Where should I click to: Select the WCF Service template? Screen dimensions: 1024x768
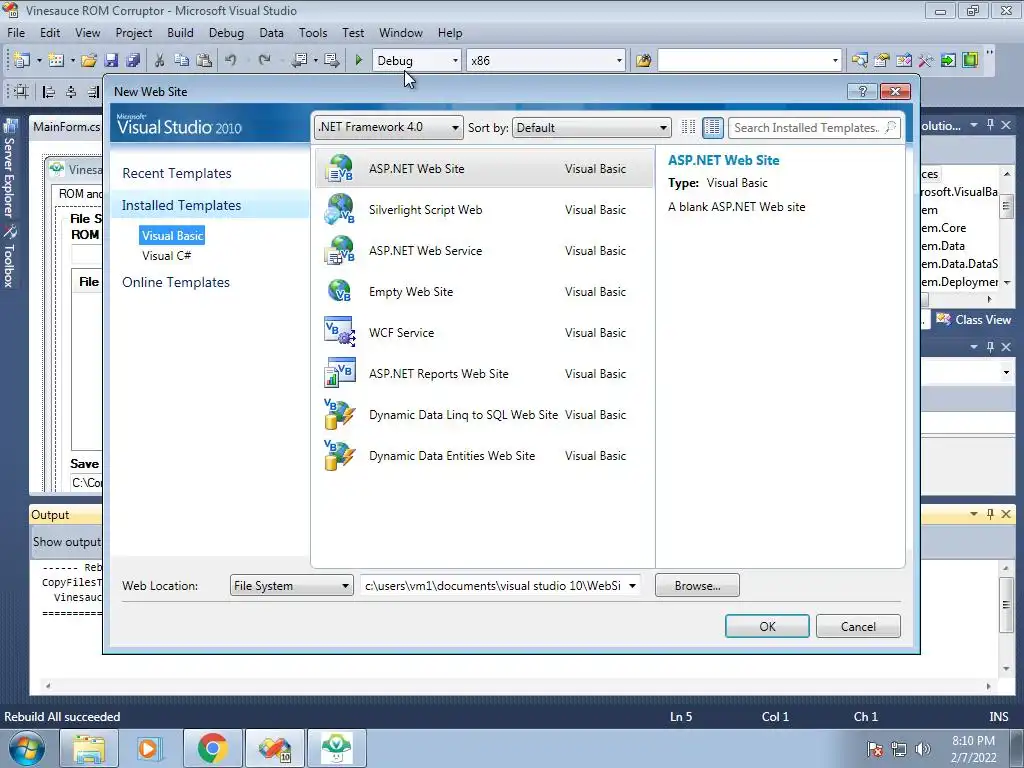484,332
